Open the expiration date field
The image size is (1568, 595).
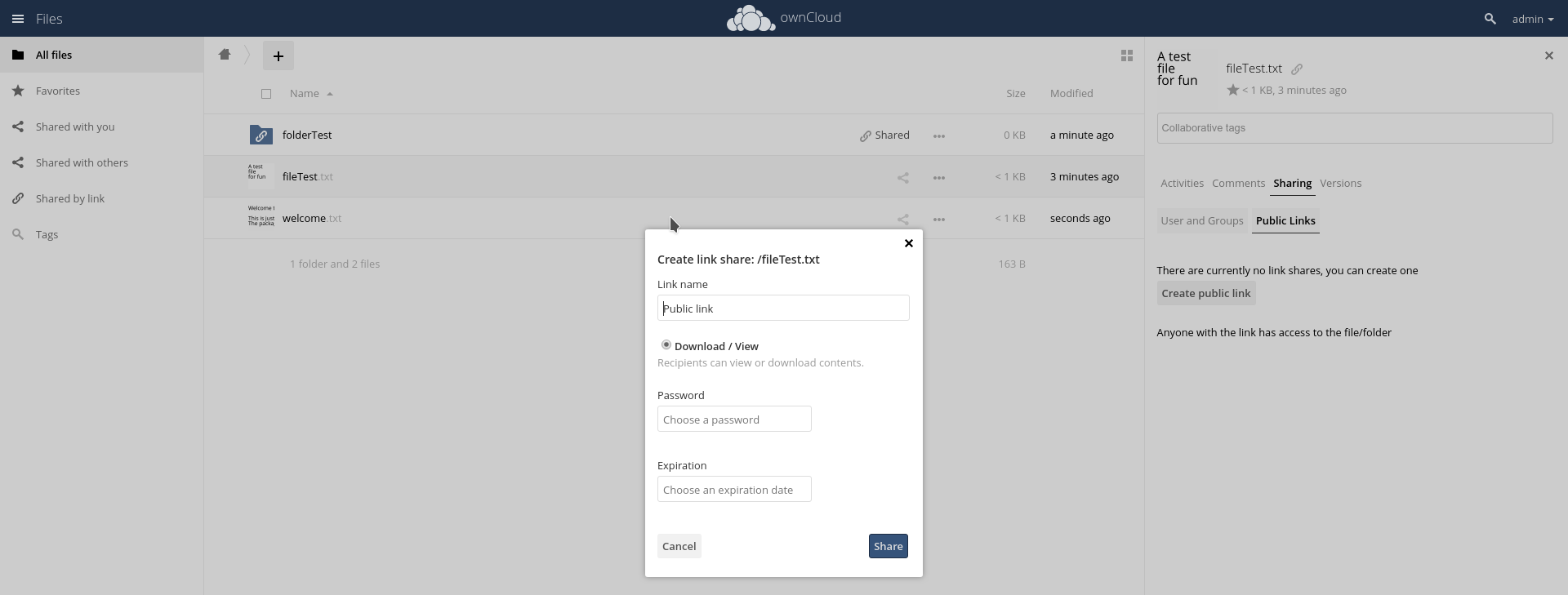pos(734,489)
